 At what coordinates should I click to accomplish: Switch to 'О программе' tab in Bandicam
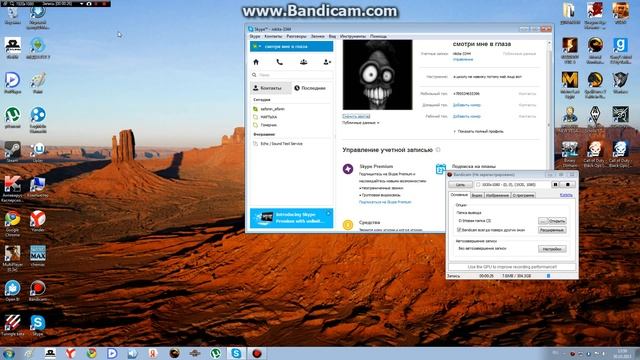coord(523,196)
